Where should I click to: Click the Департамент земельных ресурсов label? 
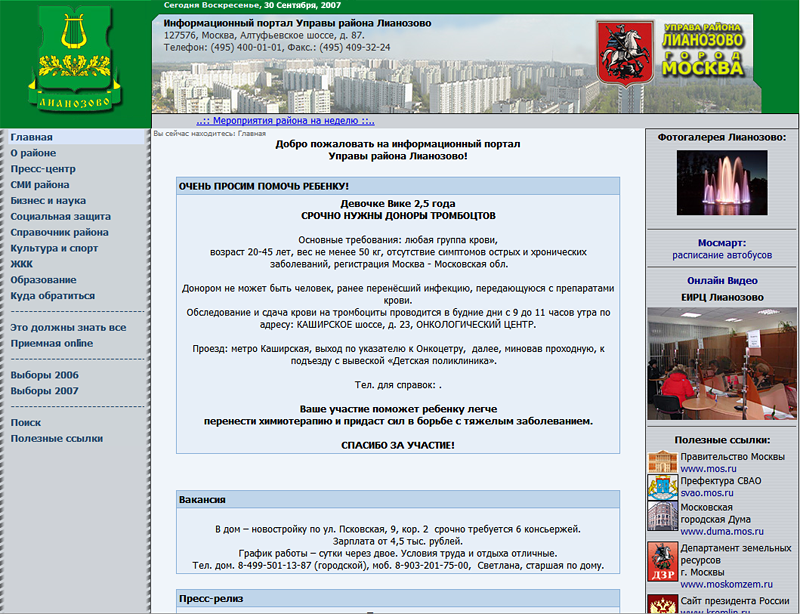(736, 560)
